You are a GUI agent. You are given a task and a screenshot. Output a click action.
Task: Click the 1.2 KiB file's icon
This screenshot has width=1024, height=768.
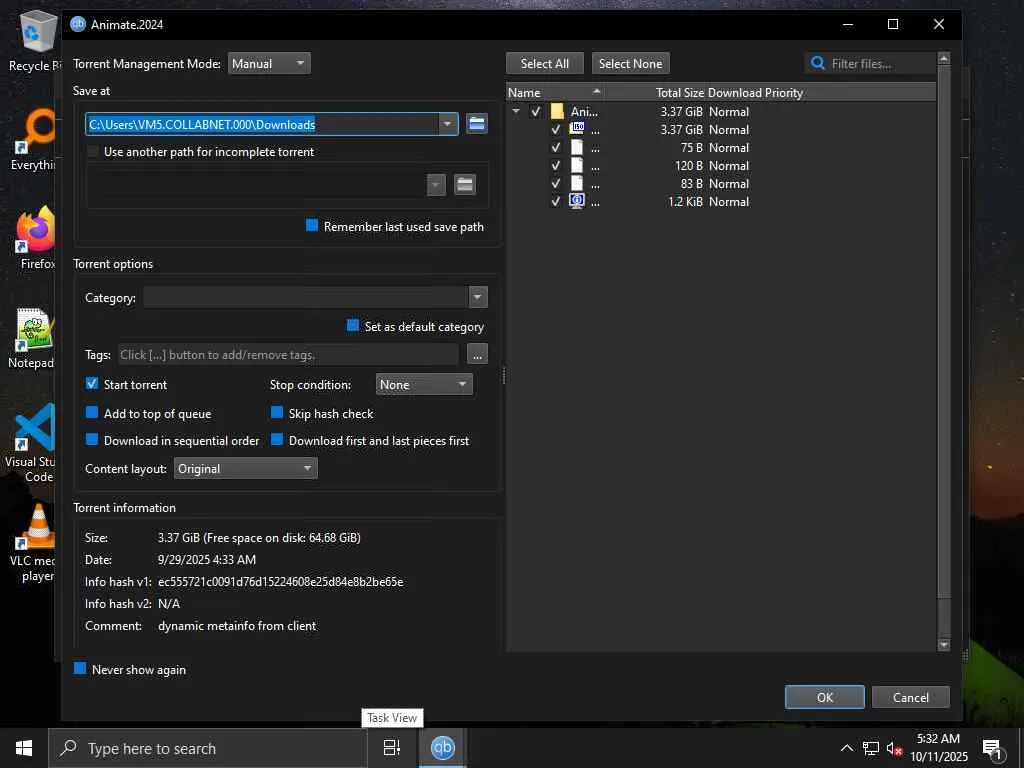tap(577, 201)
